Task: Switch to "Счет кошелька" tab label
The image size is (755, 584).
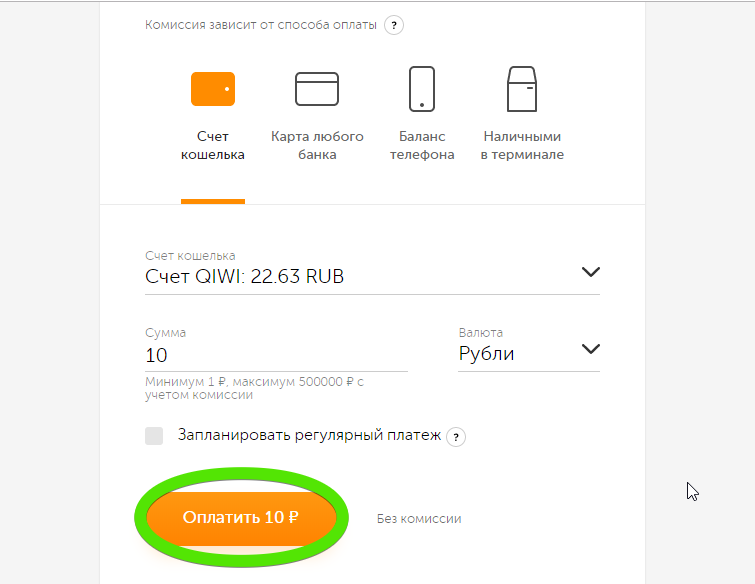Action: coord(213,146)
